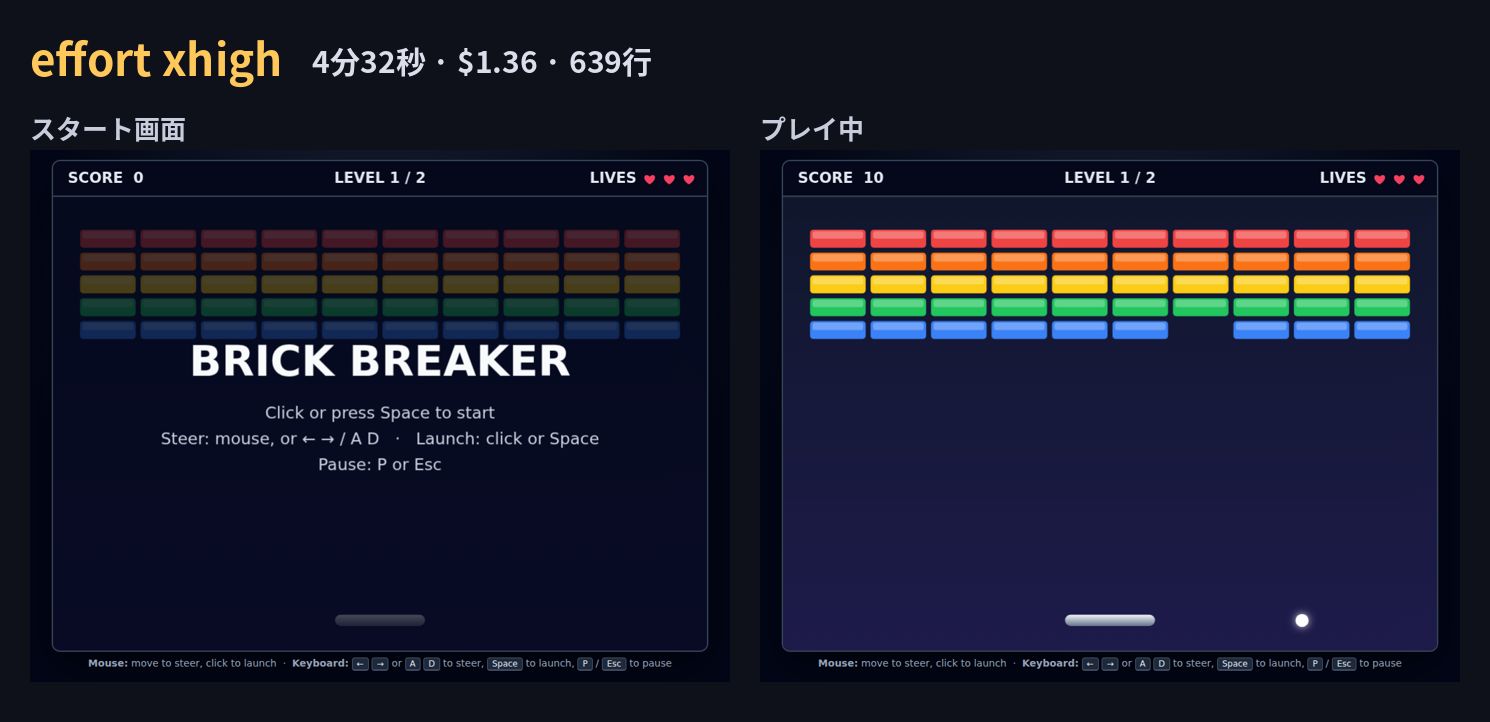Screen dimensions: 1490x722
Task: Click the A key hint in start screen footer
Action: 413,664
